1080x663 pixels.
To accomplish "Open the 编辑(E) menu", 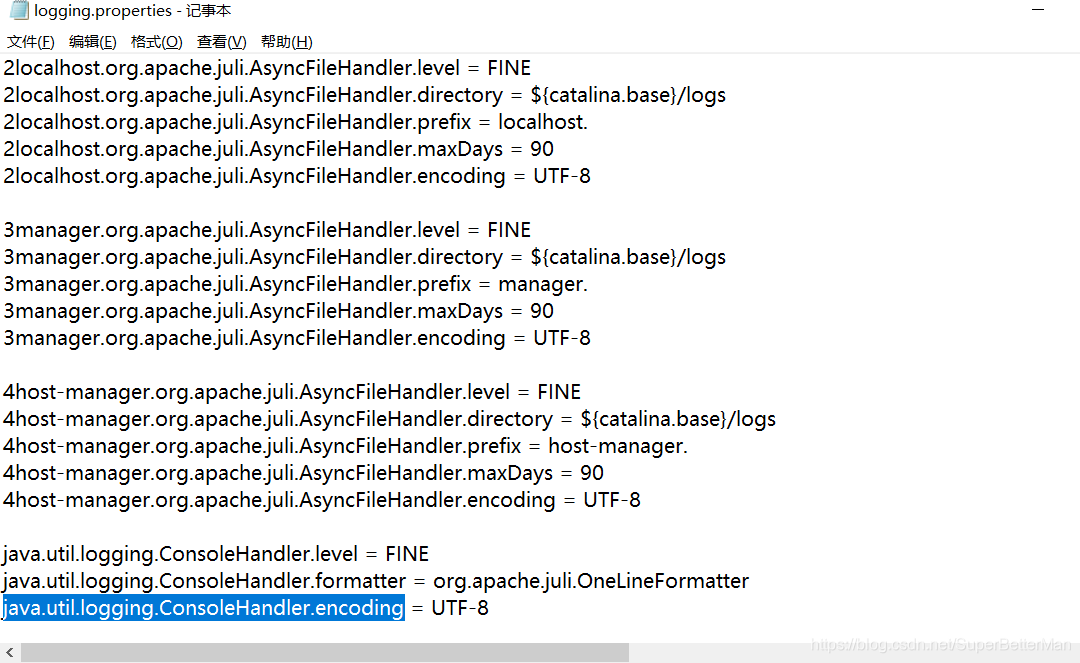I will point(92,42).
